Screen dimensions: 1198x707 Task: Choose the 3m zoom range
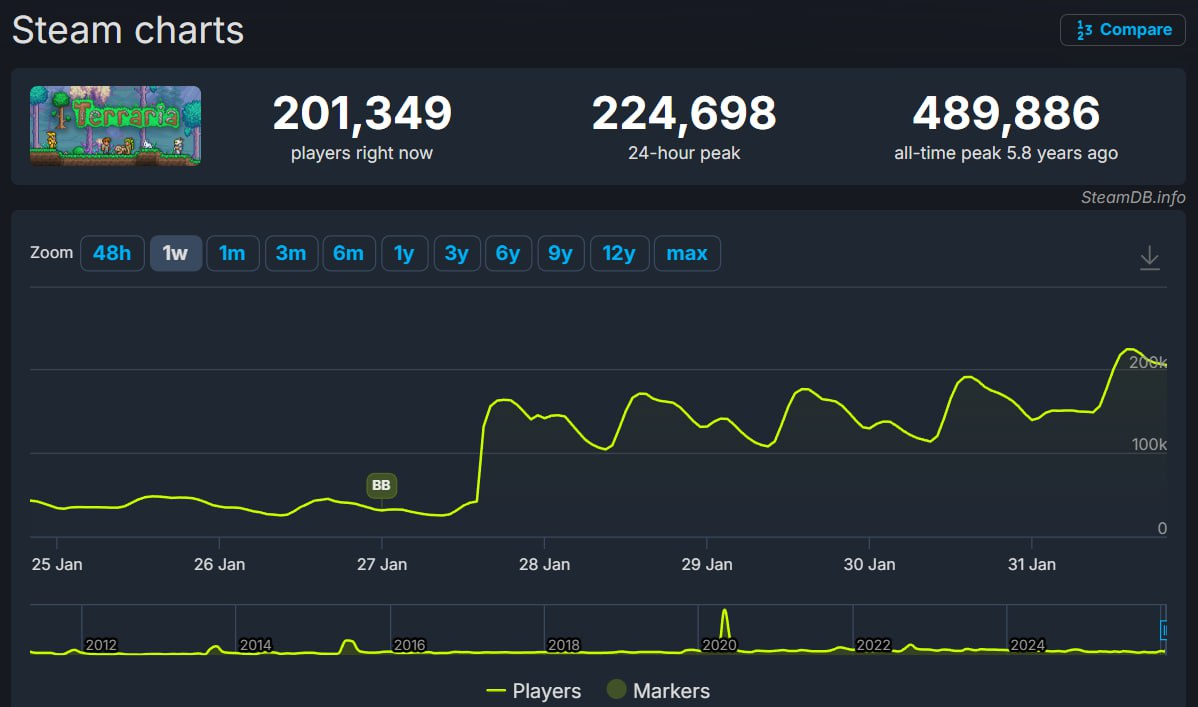coord(291,253)
